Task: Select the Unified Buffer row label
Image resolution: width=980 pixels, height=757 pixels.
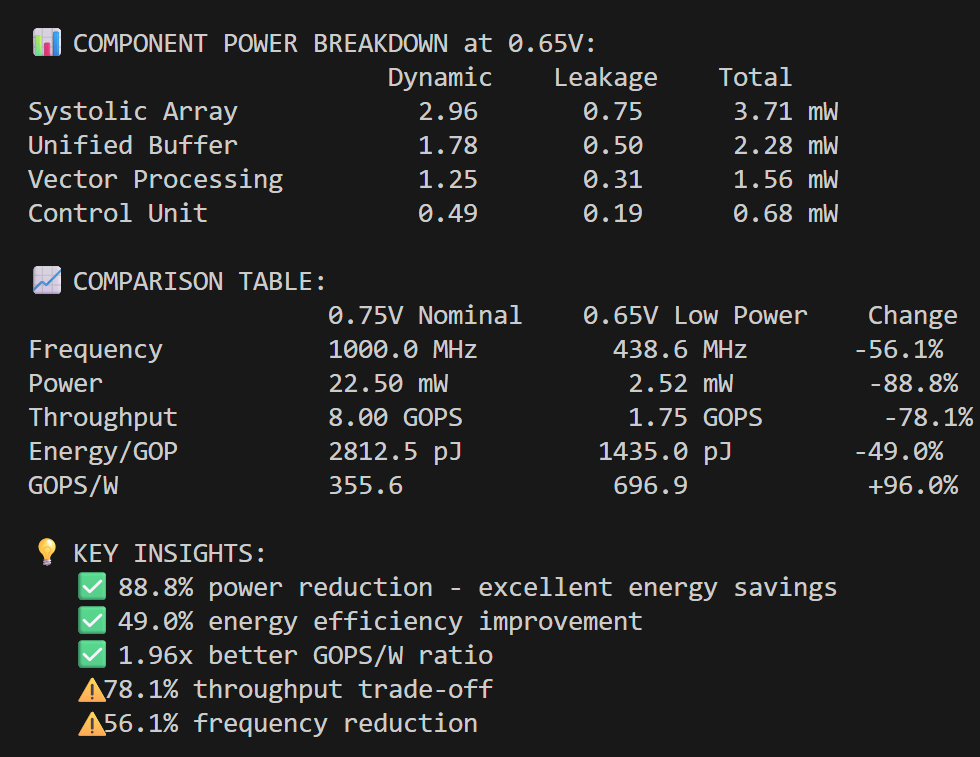Action: [132, 145]
